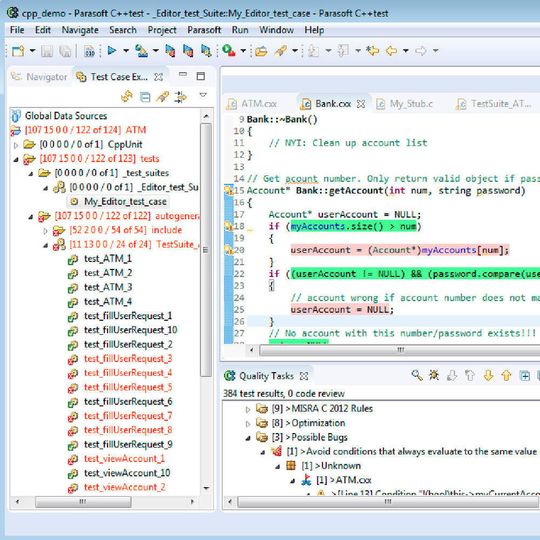
Task: Click the blue Run Tests play icon
Action: 112,51
